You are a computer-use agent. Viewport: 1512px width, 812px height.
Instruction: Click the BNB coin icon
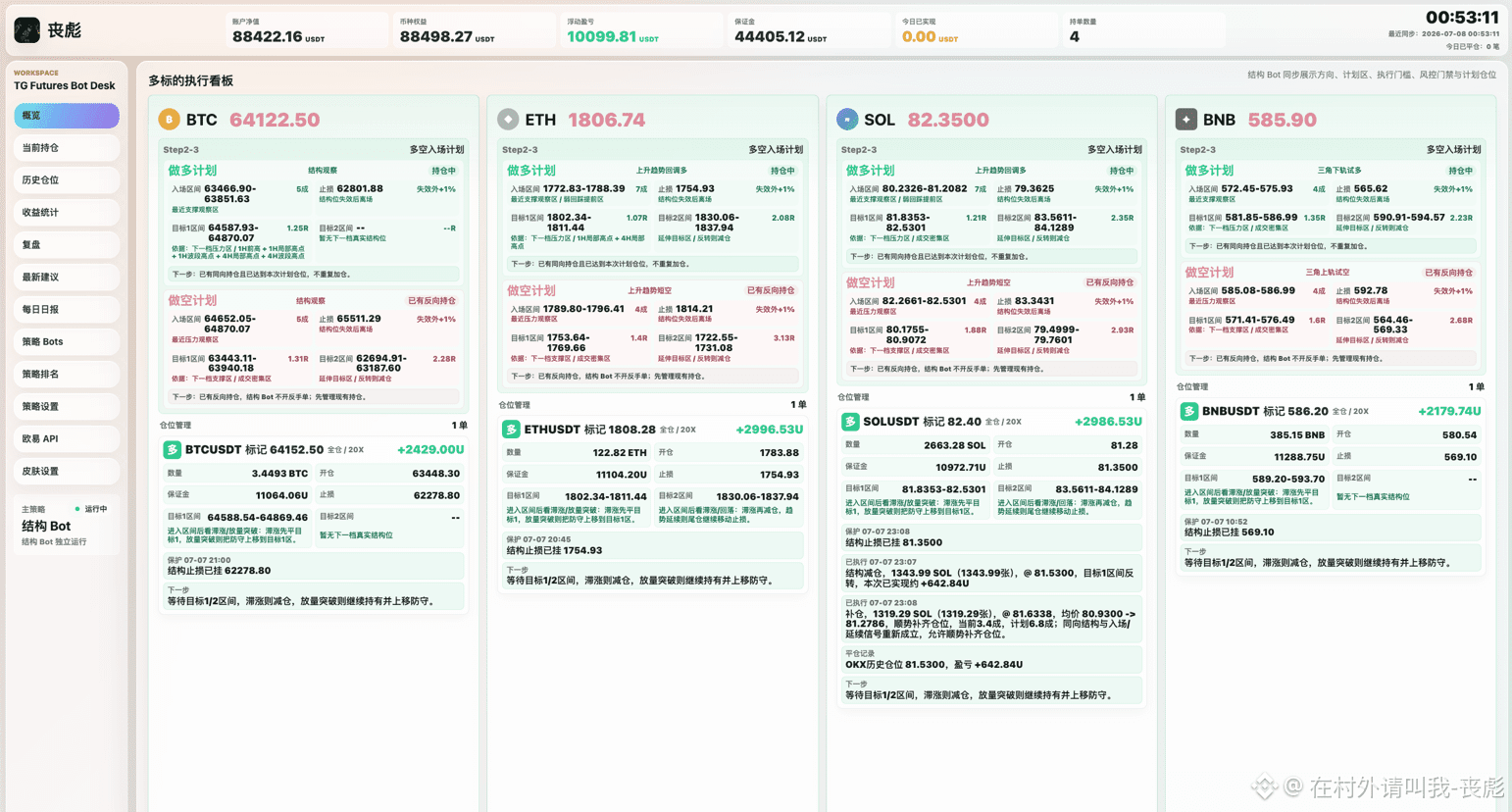pos(1186,120)
